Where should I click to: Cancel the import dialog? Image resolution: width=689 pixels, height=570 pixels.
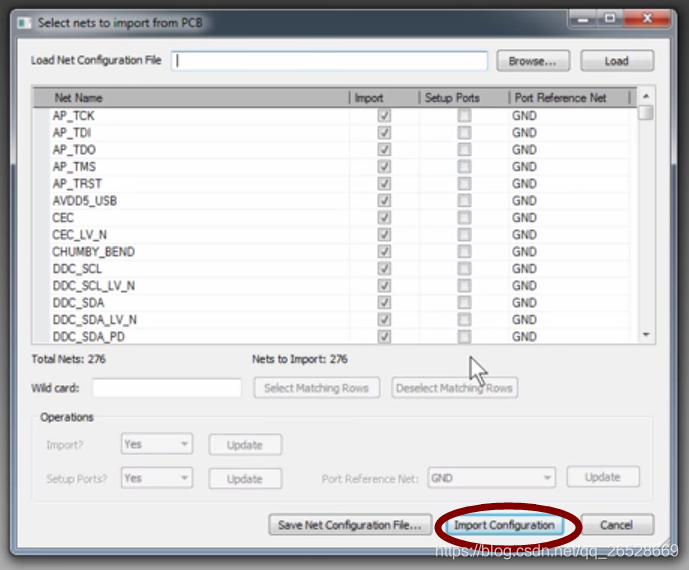point(616,525)
